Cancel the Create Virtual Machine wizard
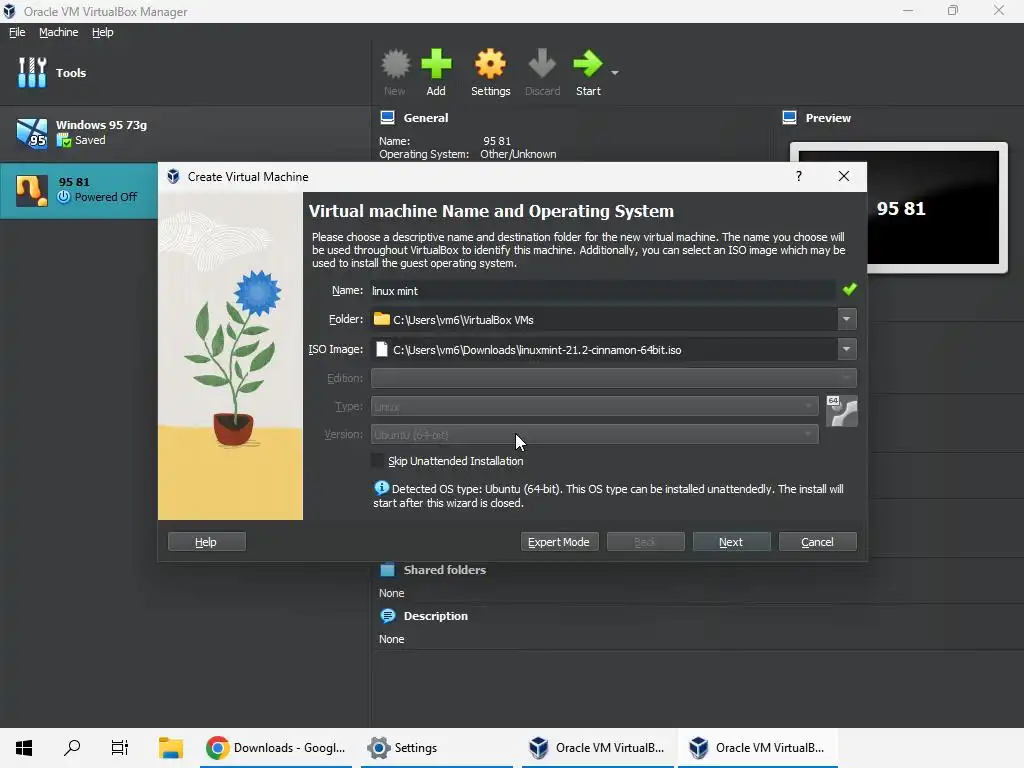 [x=818, y=542]
